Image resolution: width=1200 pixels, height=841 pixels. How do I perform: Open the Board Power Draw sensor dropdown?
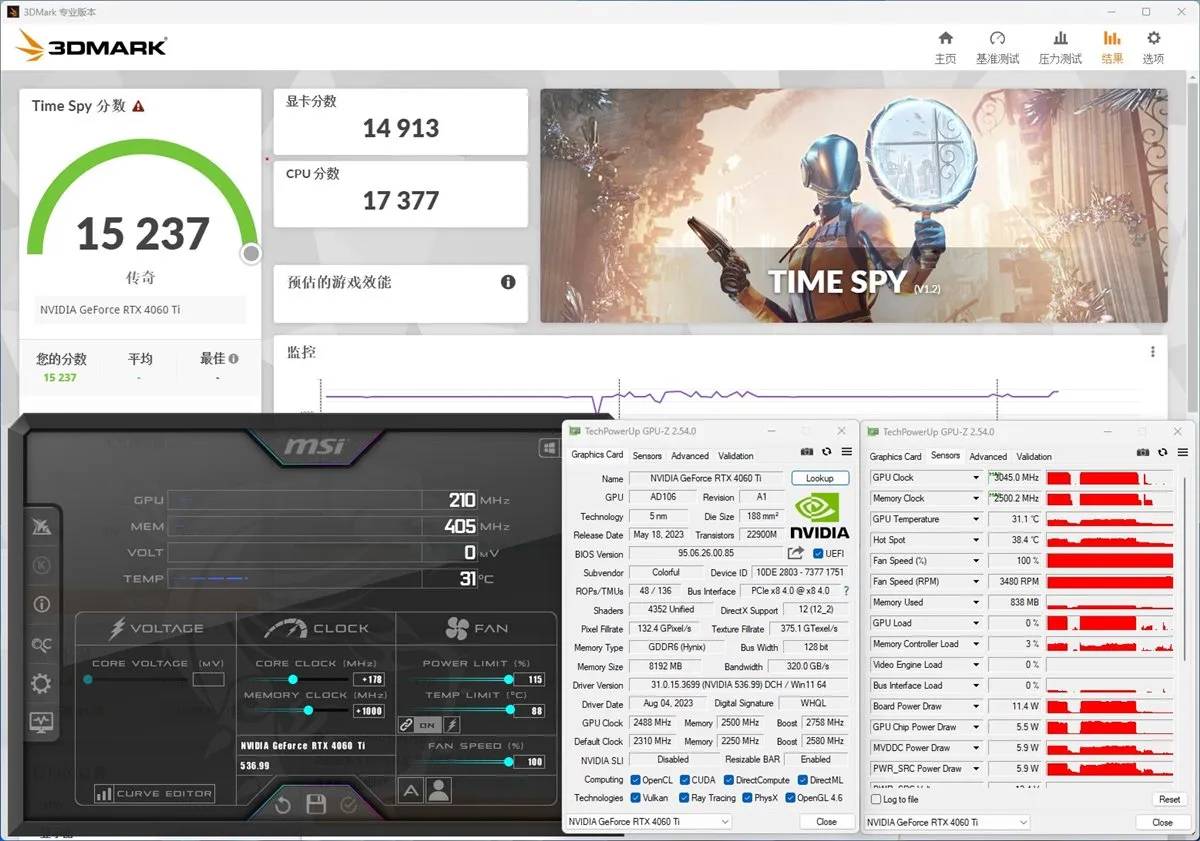coord(976,706)
